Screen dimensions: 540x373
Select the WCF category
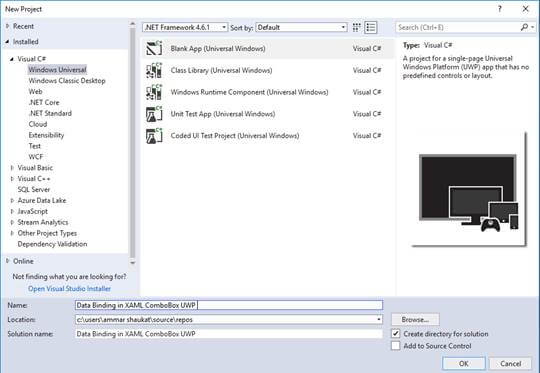[36, 157]
